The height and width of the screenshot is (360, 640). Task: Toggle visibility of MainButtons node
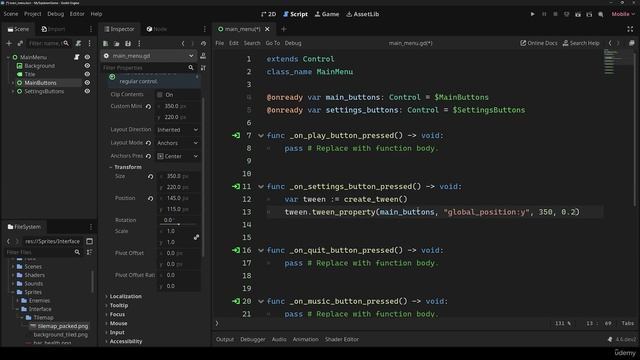pyautogui.click(x=87, y=82)
